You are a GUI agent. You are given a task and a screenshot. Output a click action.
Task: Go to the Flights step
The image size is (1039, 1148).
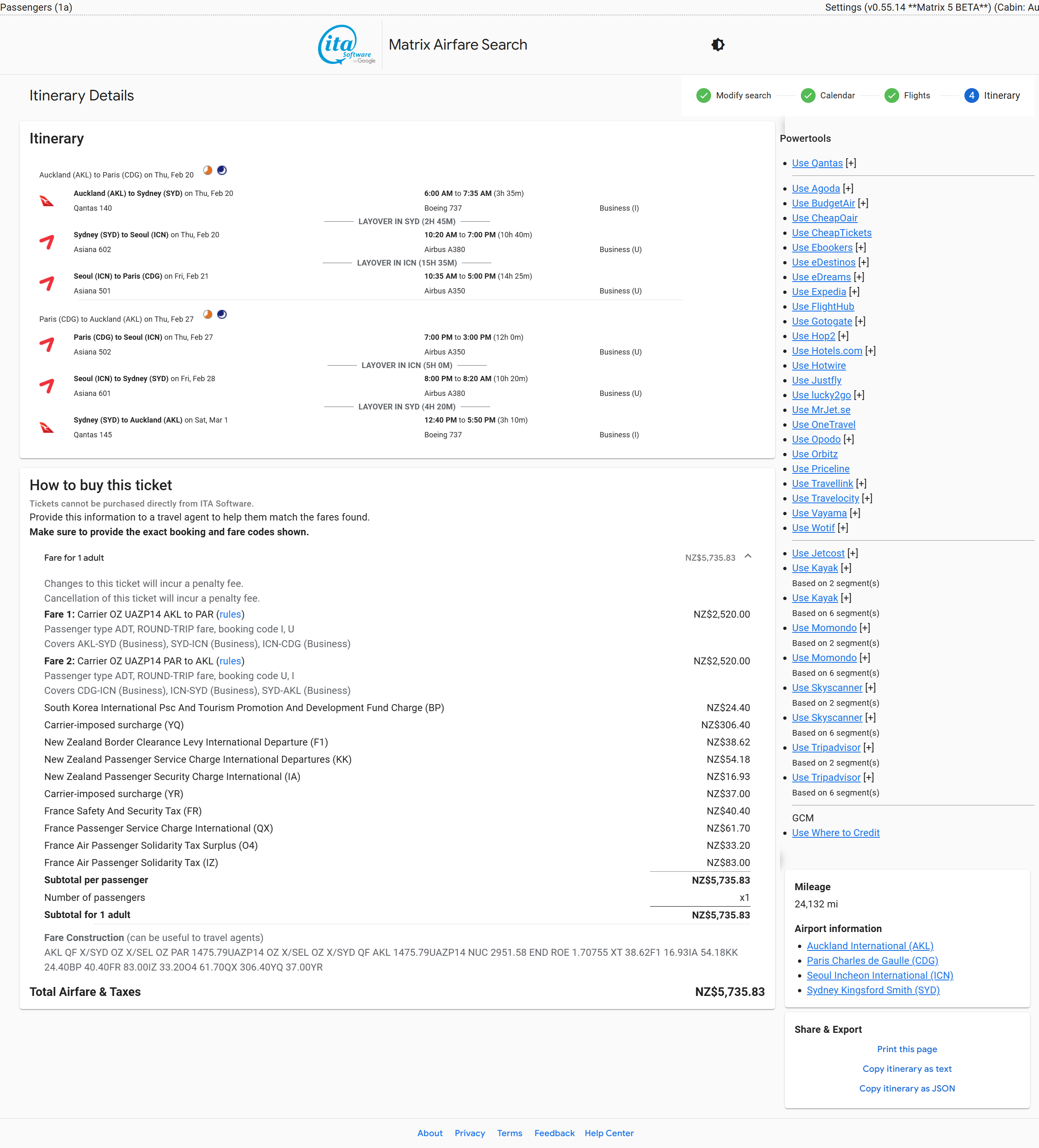click(916, 95)
